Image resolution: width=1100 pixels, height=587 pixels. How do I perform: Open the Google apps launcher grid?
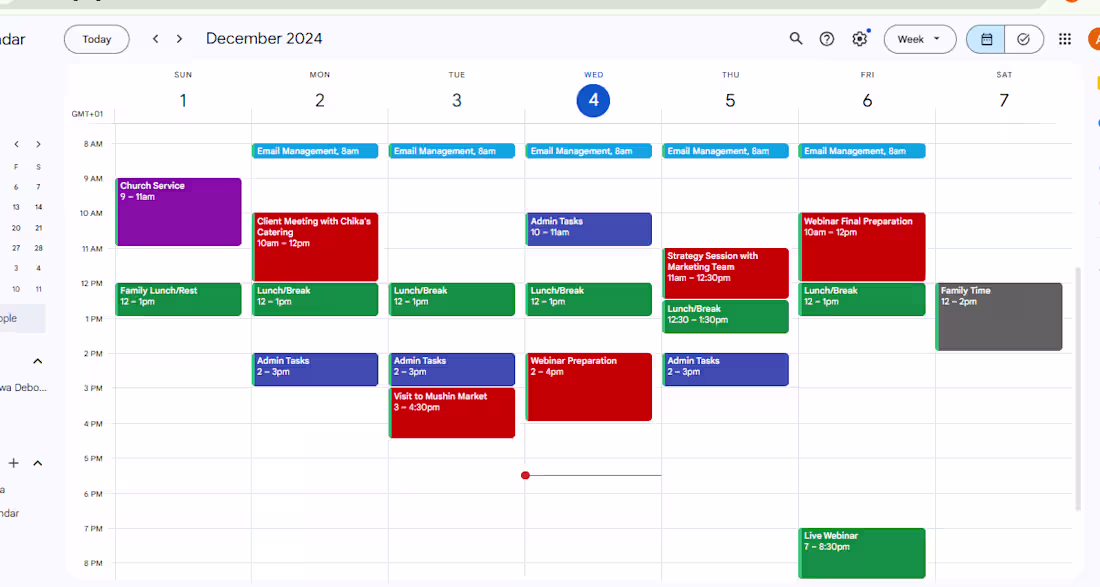pos(1064,38)
